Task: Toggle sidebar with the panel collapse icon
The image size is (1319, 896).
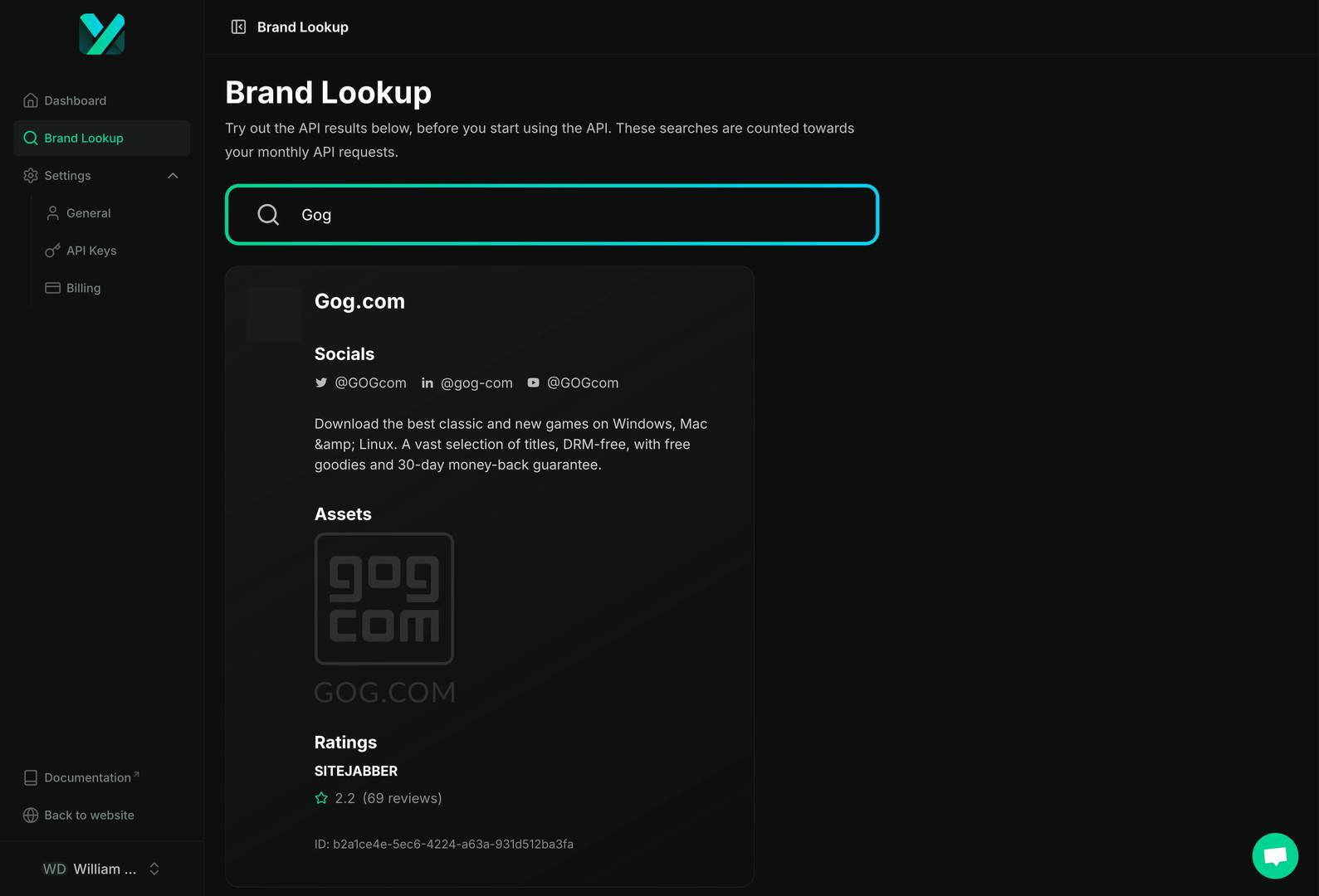Action: (x=238, y=27)
